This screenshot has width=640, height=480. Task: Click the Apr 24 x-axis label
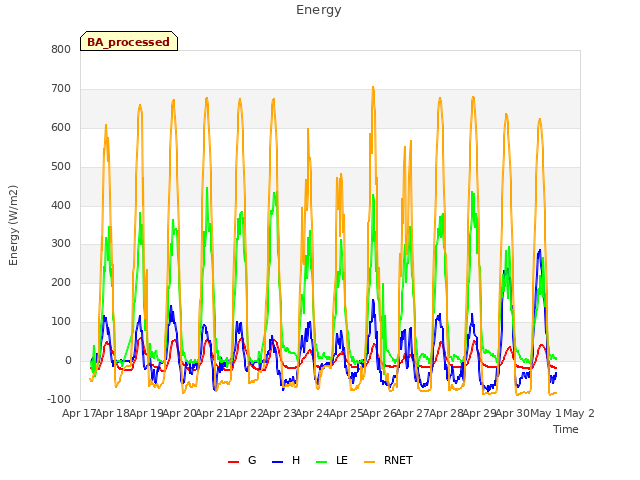point(312,413)
